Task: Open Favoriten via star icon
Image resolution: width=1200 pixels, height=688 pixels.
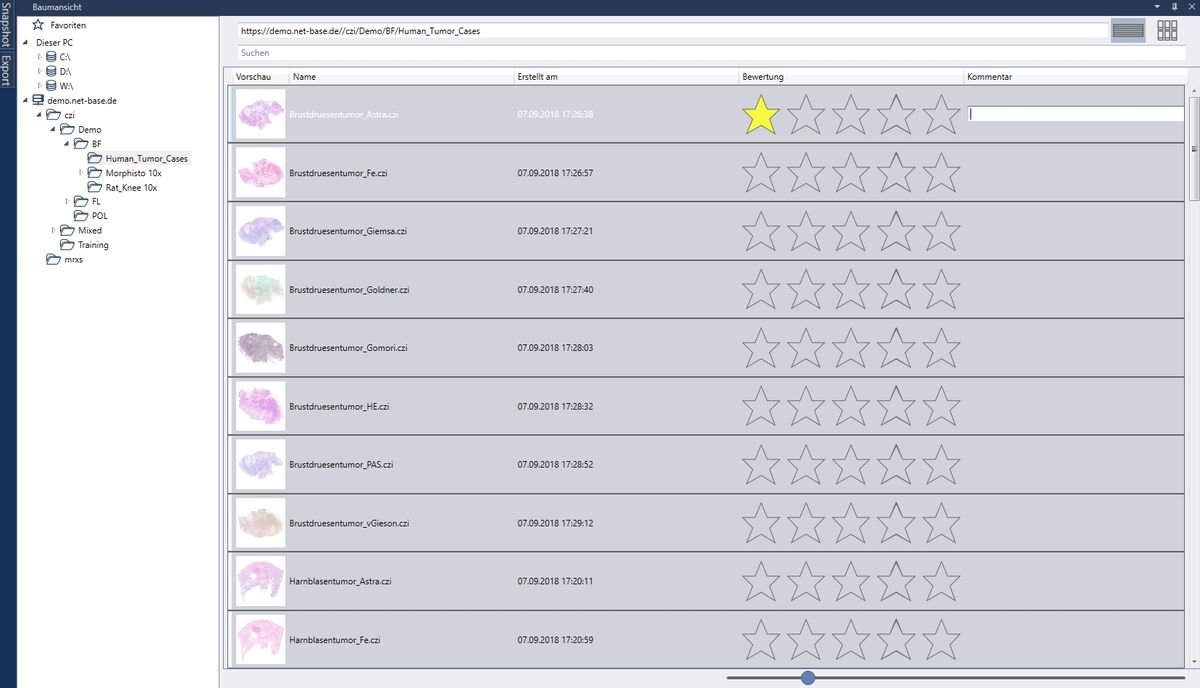Action: pyautogui.click(x=38, y=24)
